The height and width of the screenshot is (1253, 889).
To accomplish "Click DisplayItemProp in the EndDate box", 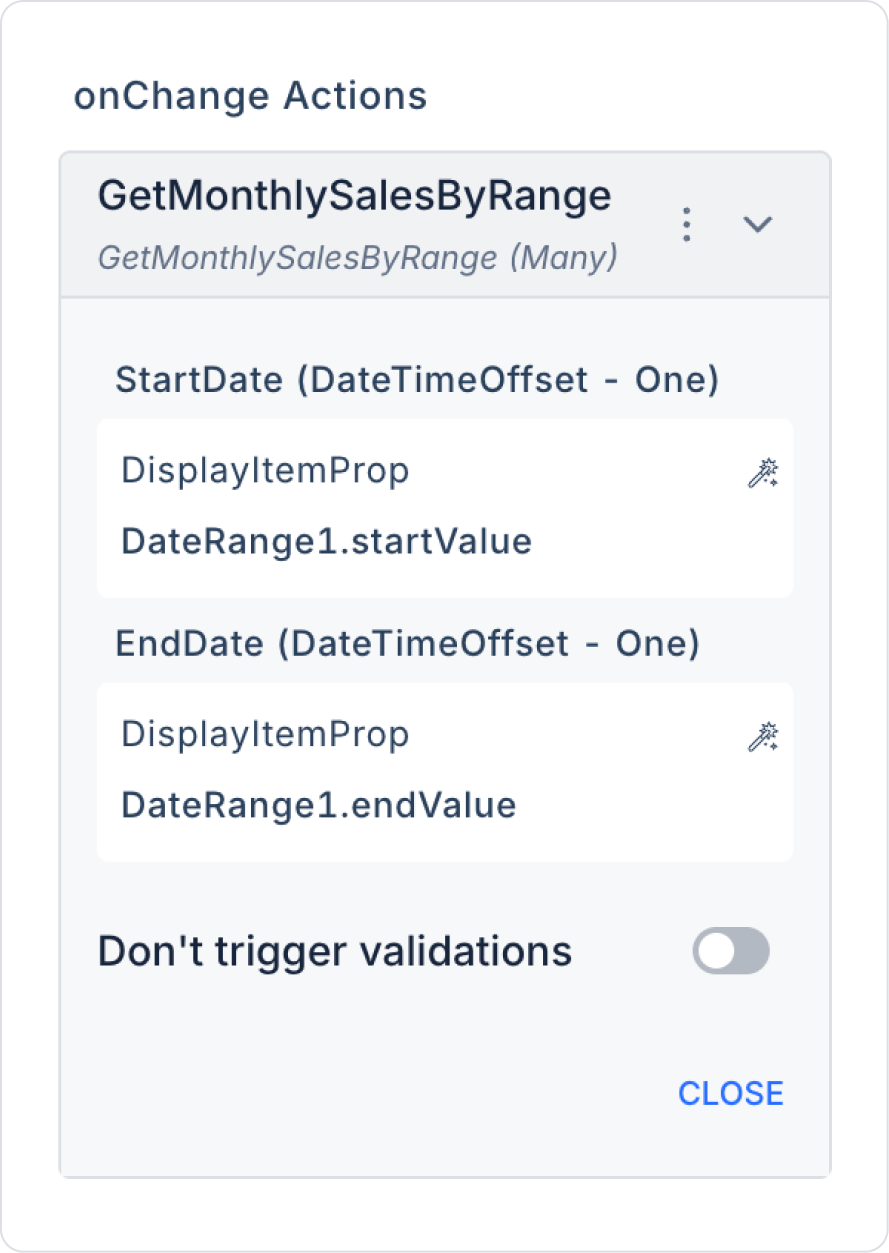I will click(x=265, y=735).
